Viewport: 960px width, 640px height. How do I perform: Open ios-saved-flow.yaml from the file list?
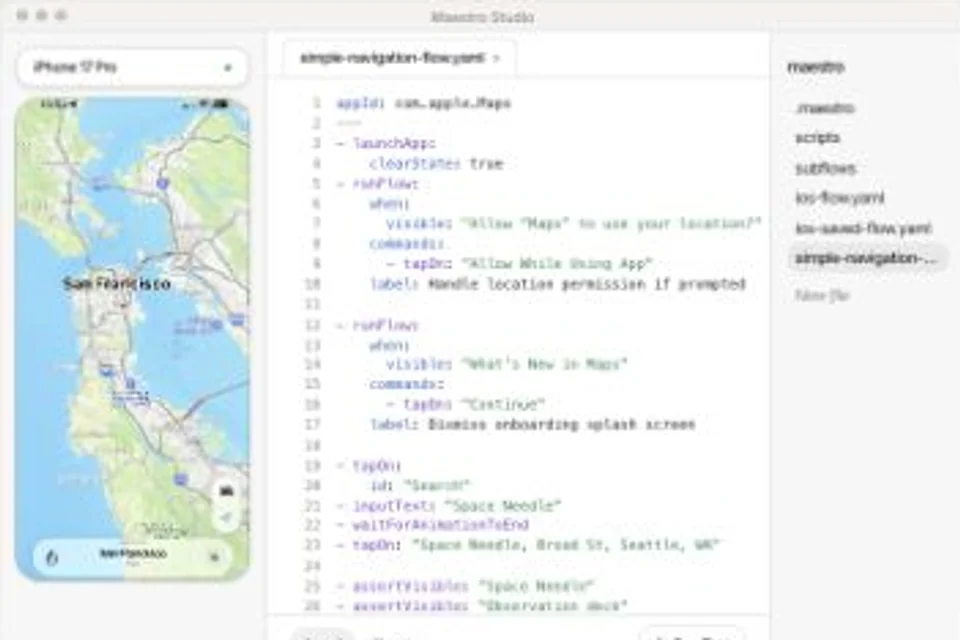click(863, 228)
